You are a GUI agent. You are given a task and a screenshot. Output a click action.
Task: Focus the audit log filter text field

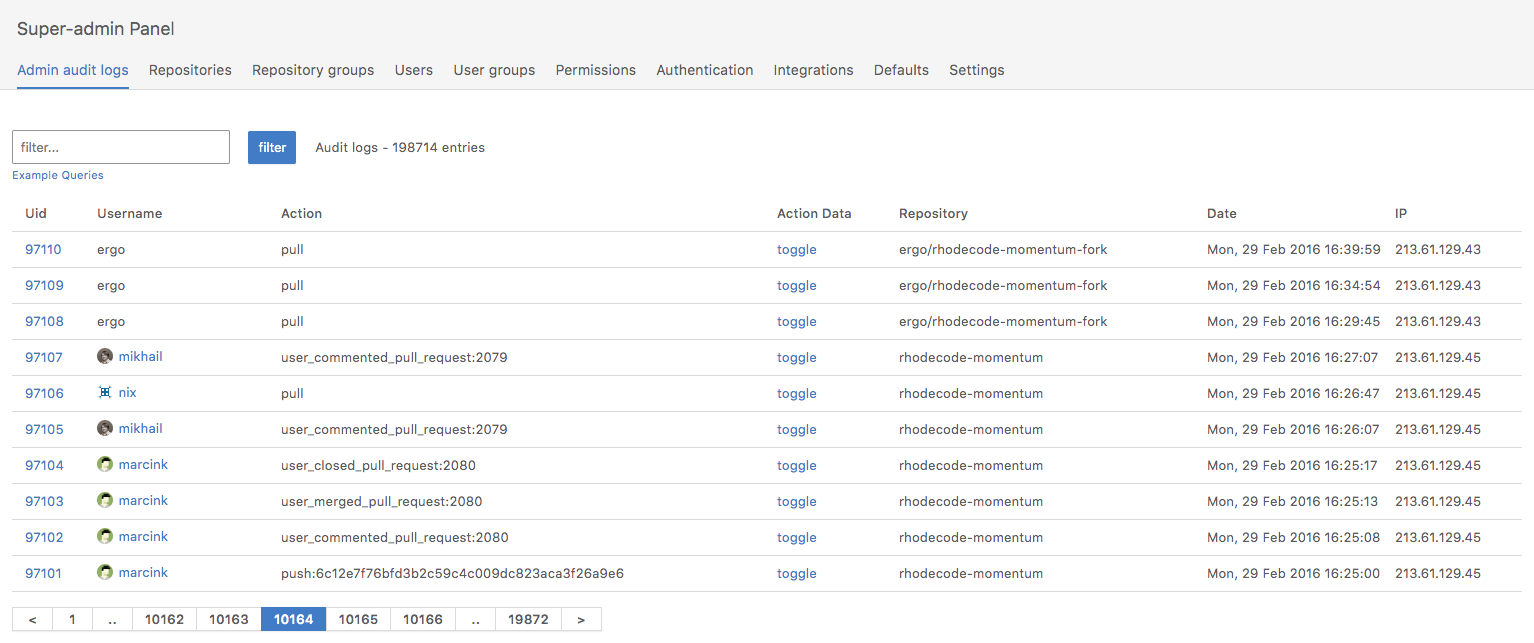[x=121, y=147]
